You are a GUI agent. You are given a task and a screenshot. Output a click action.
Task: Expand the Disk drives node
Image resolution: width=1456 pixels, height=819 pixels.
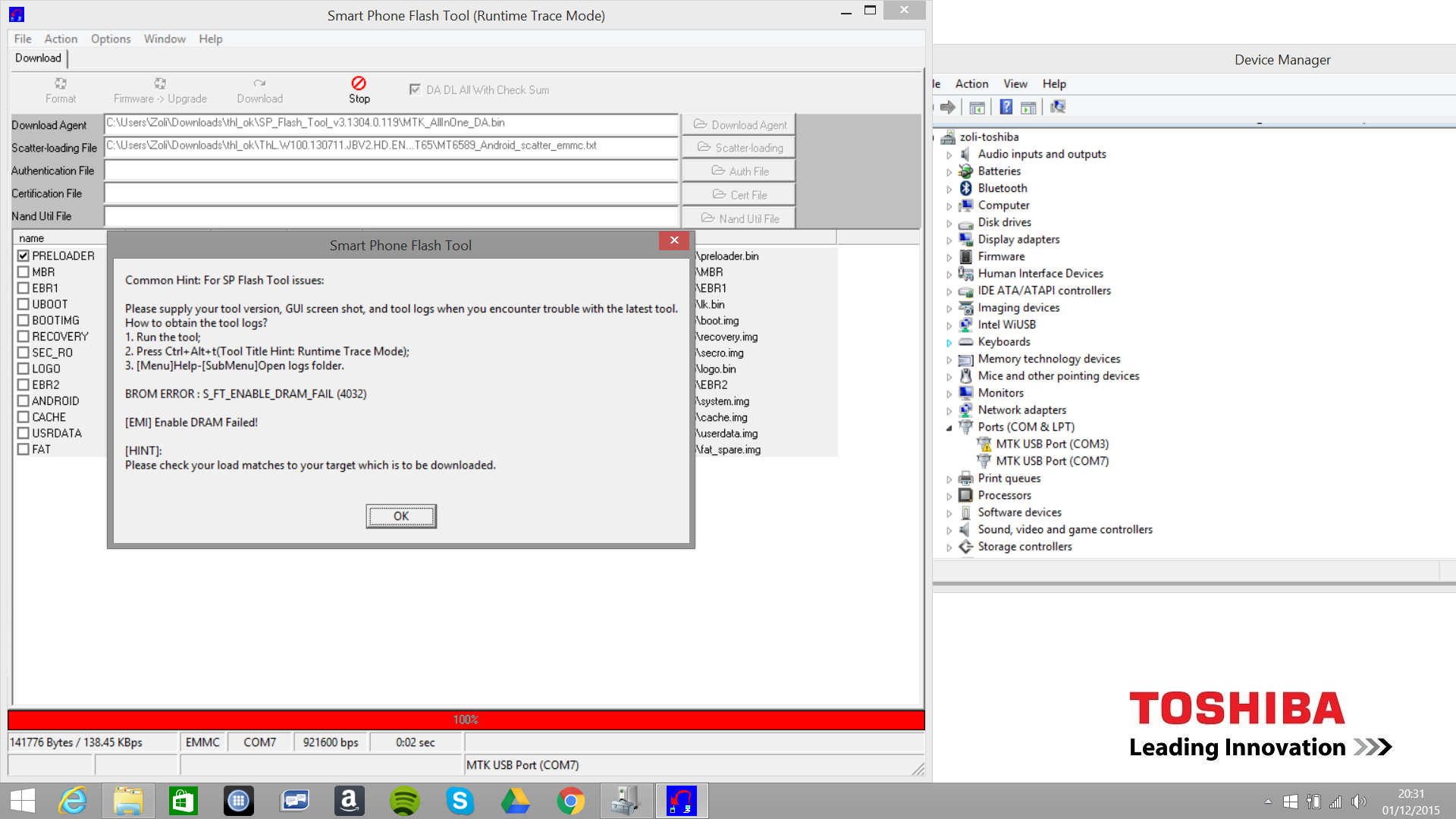tap(949, 223)
